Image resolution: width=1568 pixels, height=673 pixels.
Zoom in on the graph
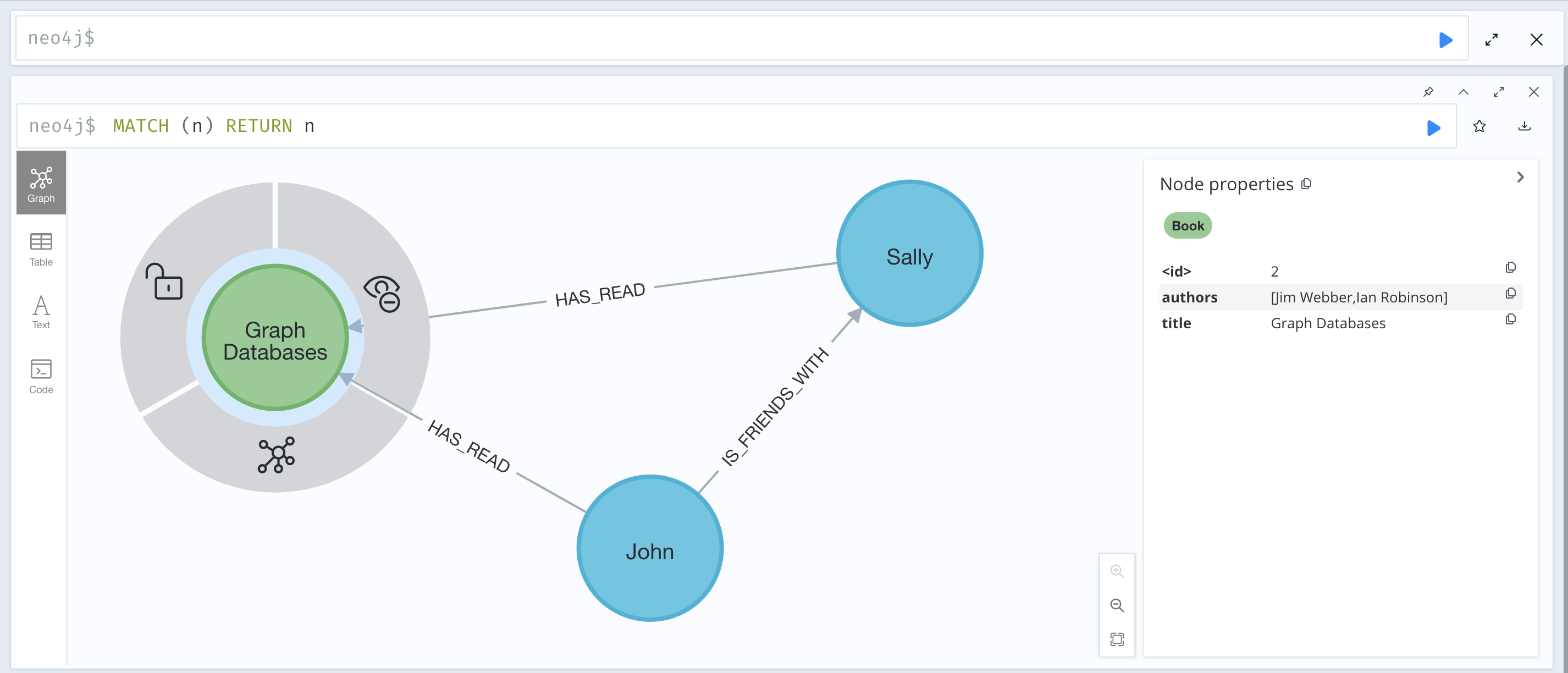coord(1116,571)
